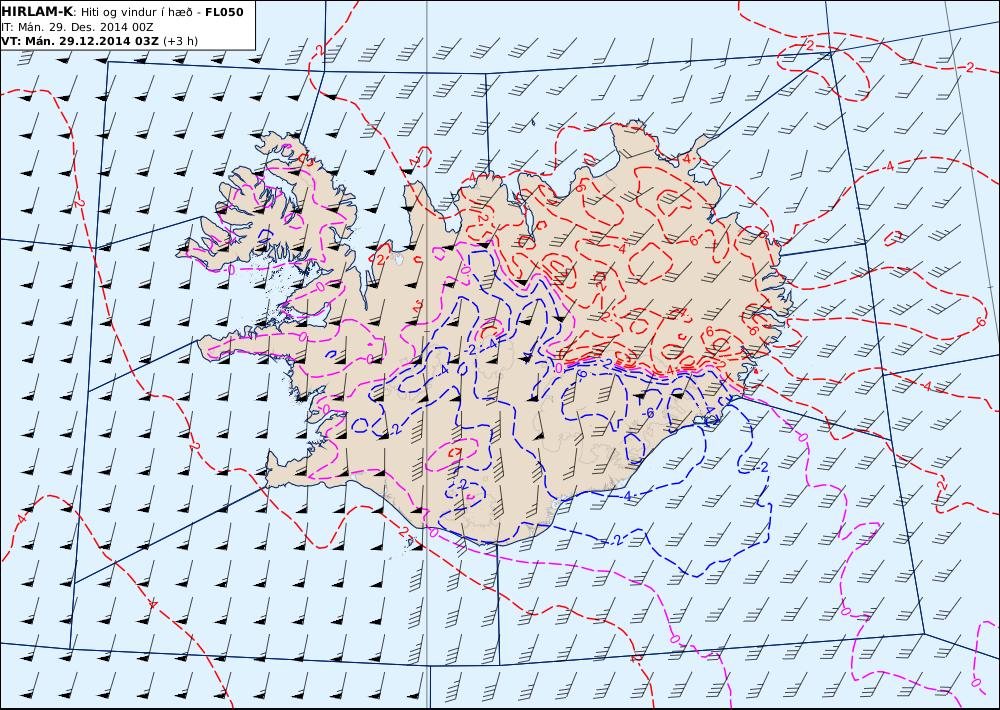Click the 'VT: Mán. 29.12.2014 03Z' valid time
The image size is (1000, 710).
coord(80,41)
